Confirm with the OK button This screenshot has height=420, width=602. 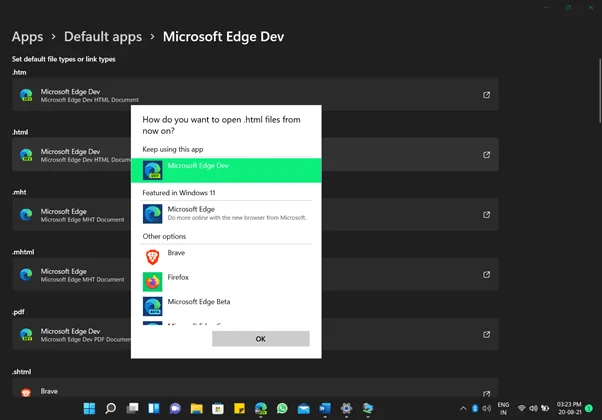[x=261, y=339]
